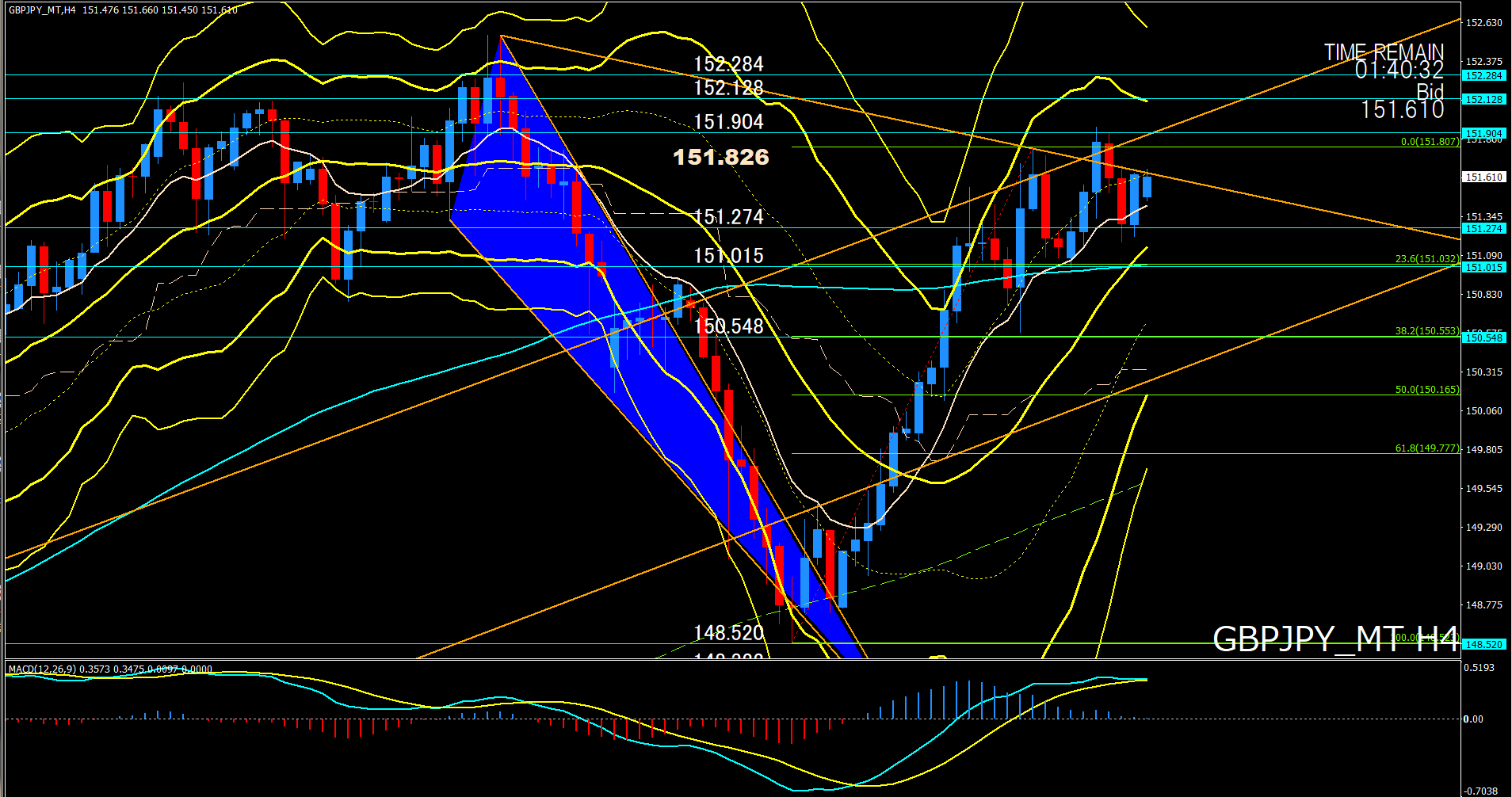Select the 149.030 price axis value

pos(1483,566)
